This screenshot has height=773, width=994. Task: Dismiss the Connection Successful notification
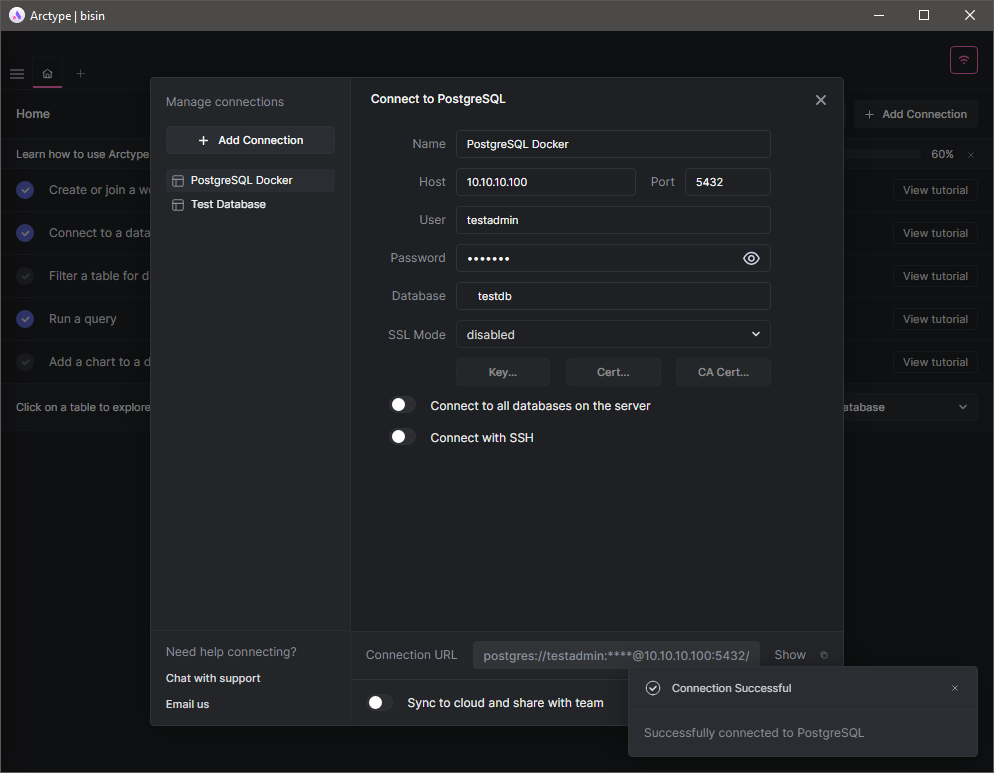pos(954,688)
